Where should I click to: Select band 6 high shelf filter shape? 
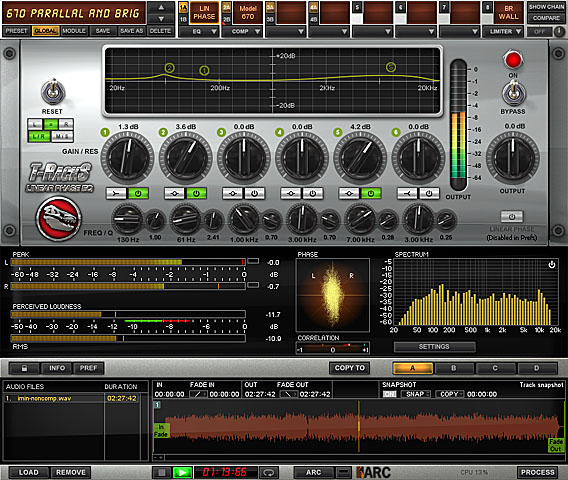[x=407, y=193]
